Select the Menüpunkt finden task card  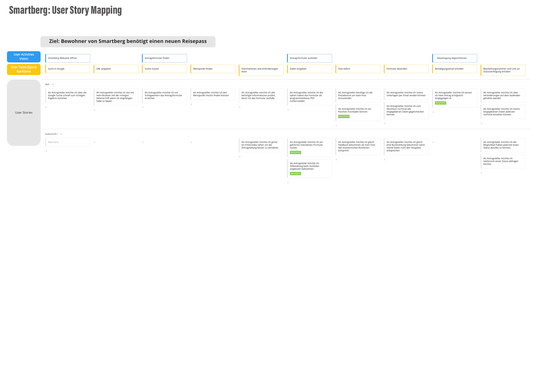click(213, 69)
